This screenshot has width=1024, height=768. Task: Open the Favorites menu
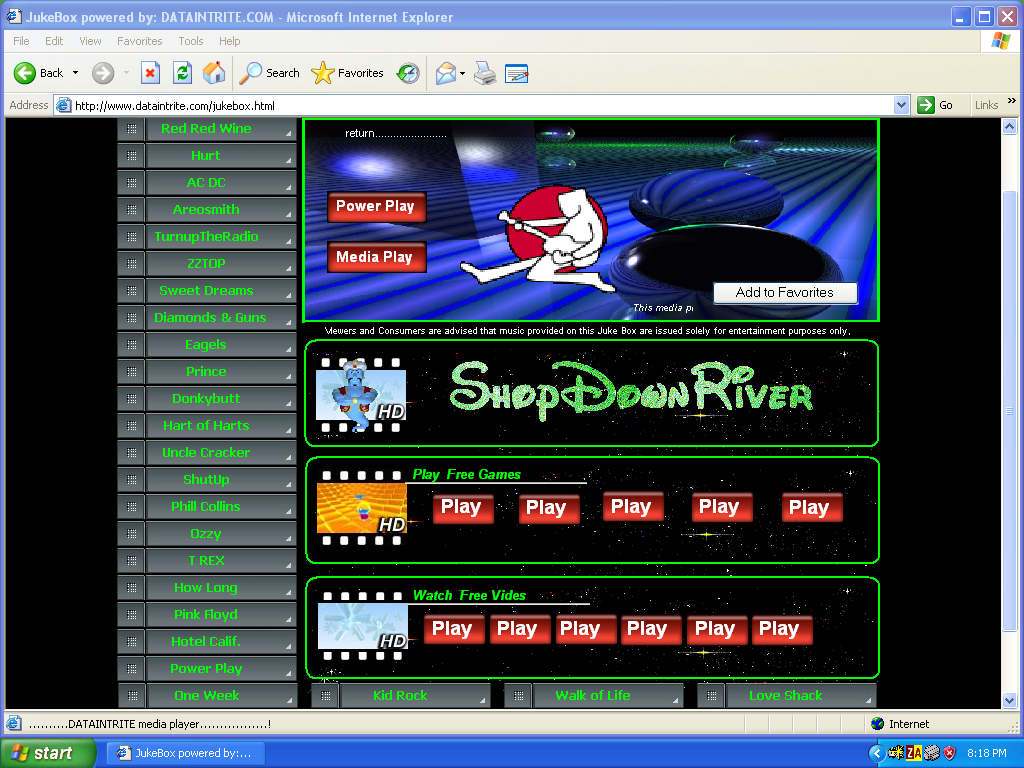[x=140, y=41]
